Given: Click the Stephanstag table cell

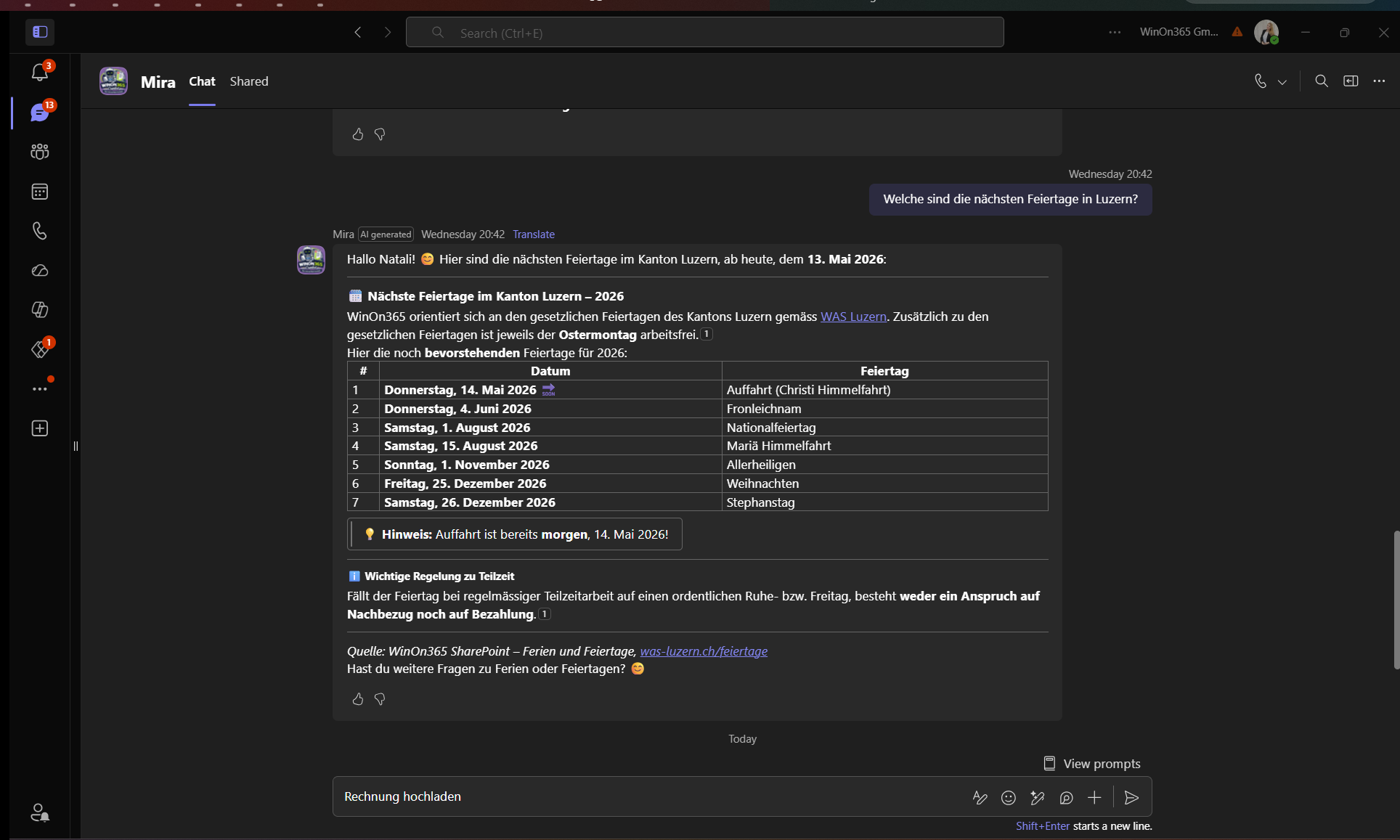Looking at the screenshot, I should pos(884,502).
